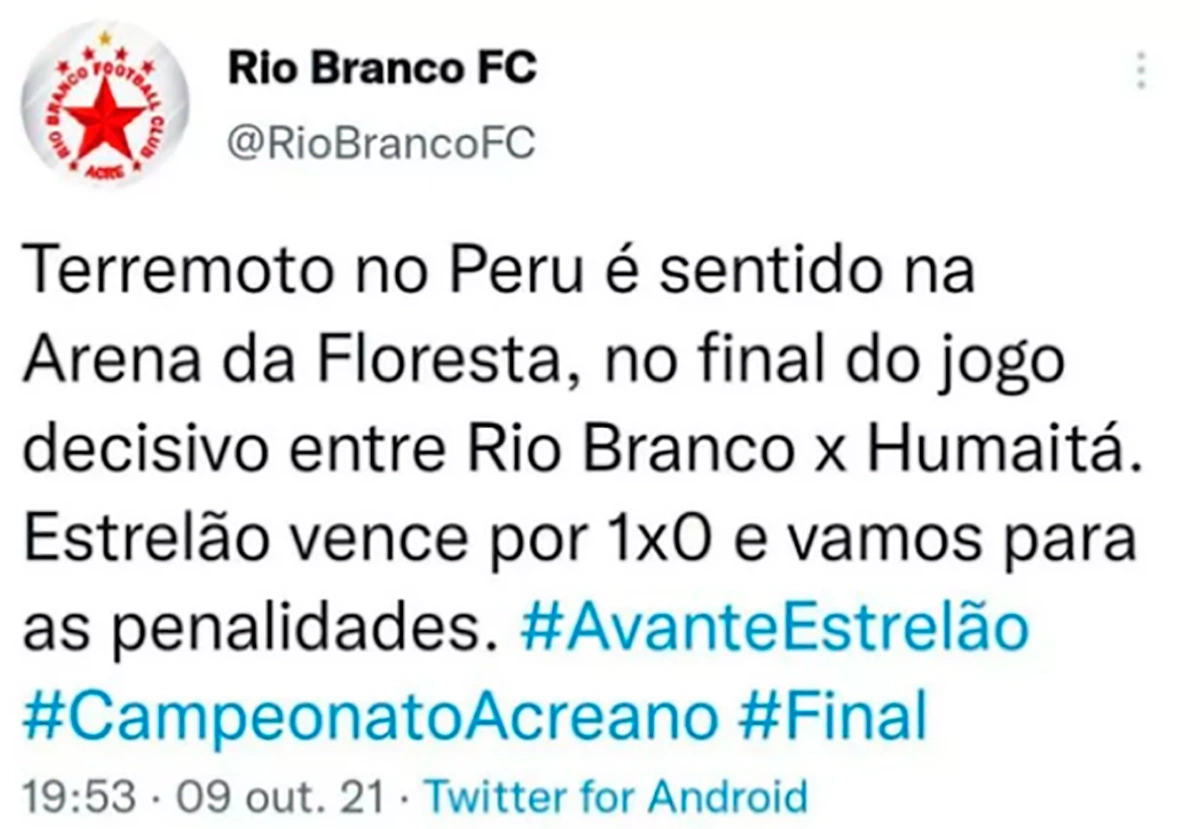Open the #Final hashtag
The width and height of the screenshot is (1200, 829).
(835, 716)
